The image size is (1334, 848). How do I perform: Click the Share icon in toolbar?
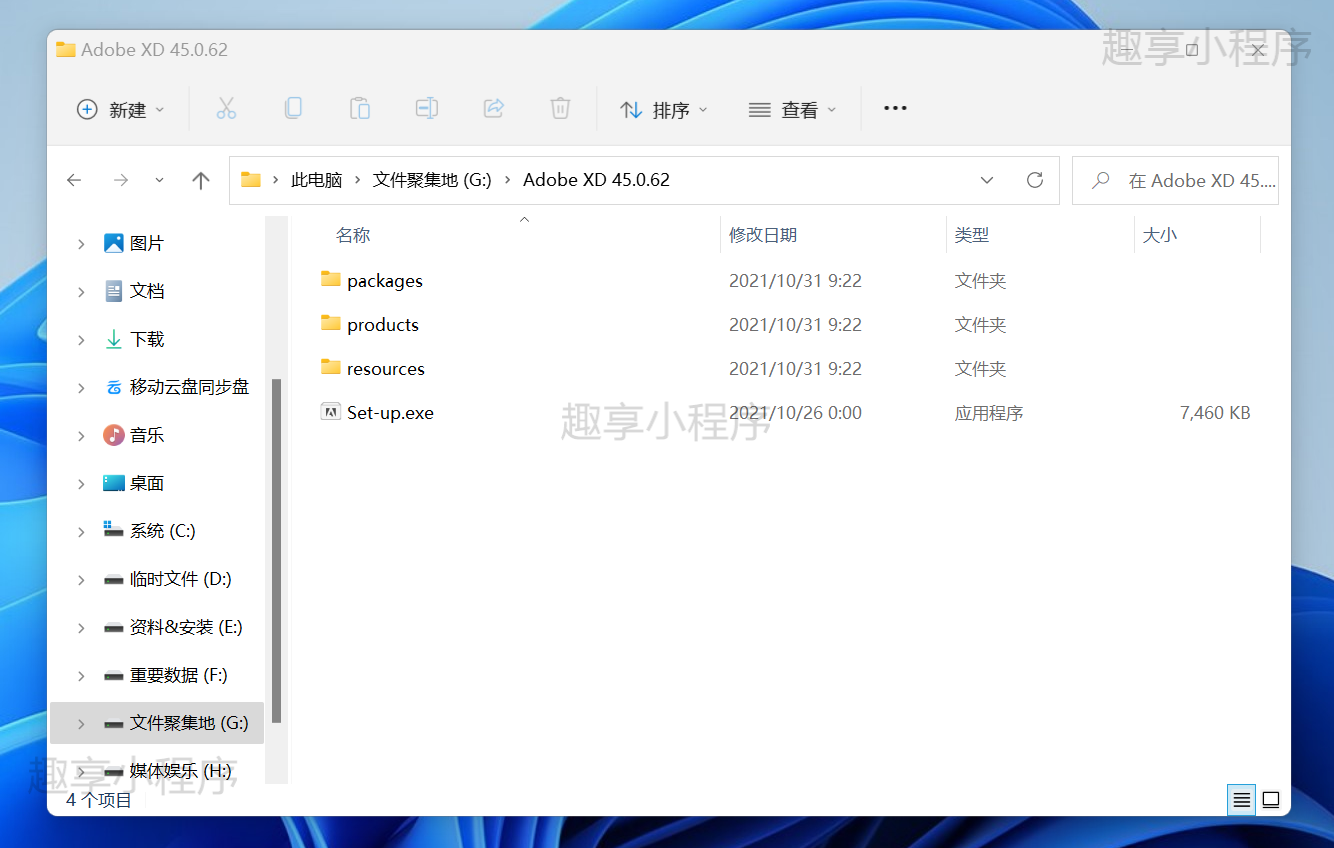click(494, 108)
